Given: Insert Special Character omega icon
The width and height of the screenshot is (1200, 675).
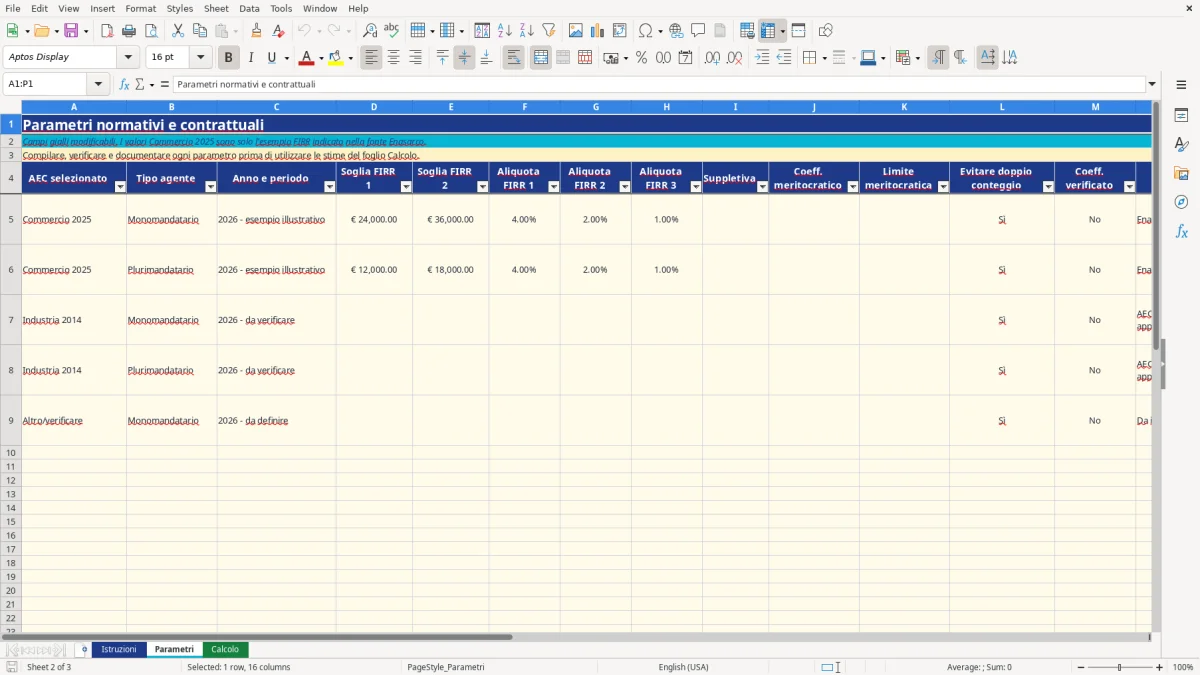Looking at the screenshot, I should tap(646, 31).
